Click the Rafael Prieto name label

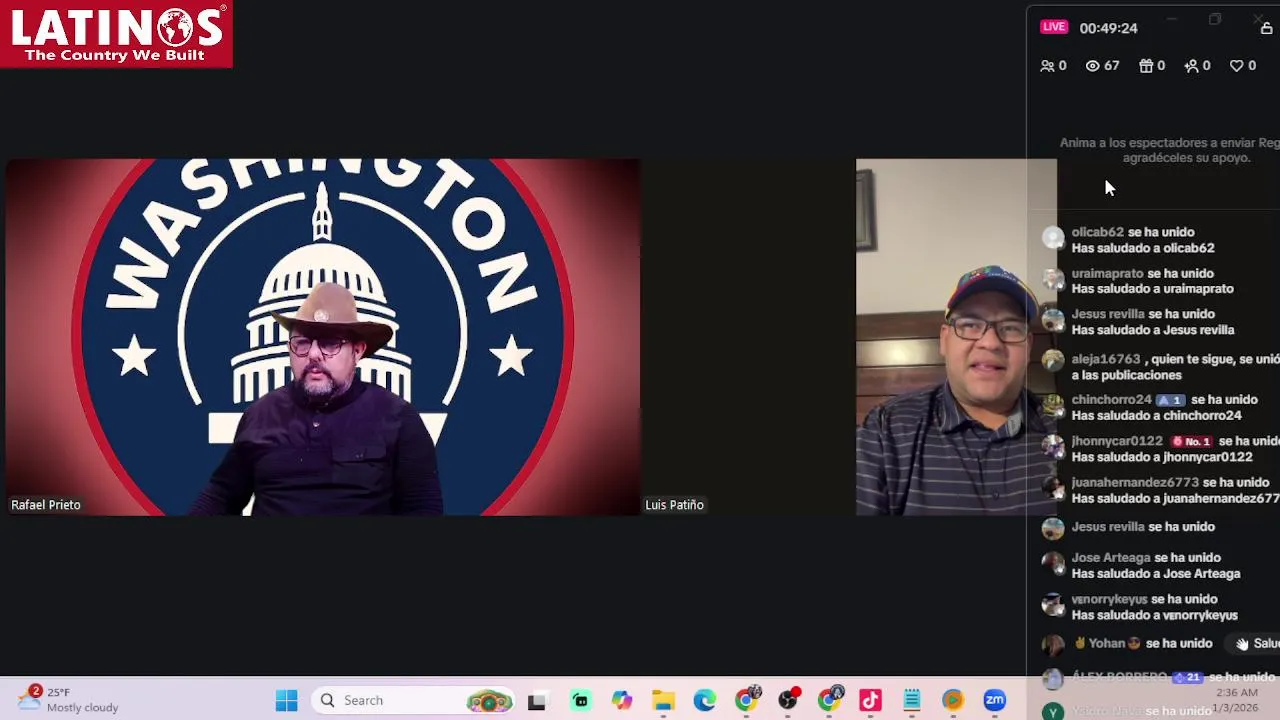tap(46, 505)
